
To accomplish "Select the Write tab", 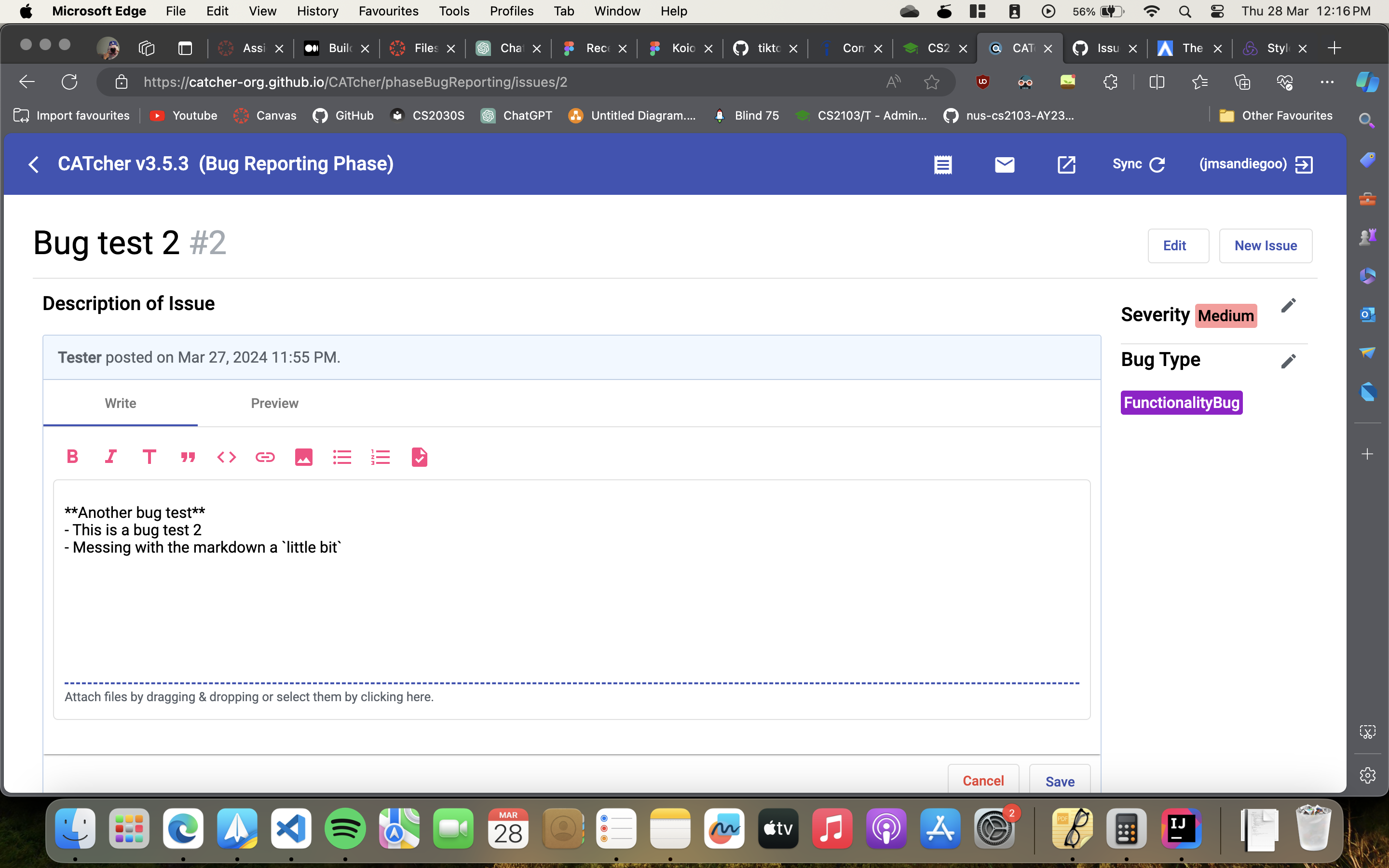I will [x=121, y=404].
